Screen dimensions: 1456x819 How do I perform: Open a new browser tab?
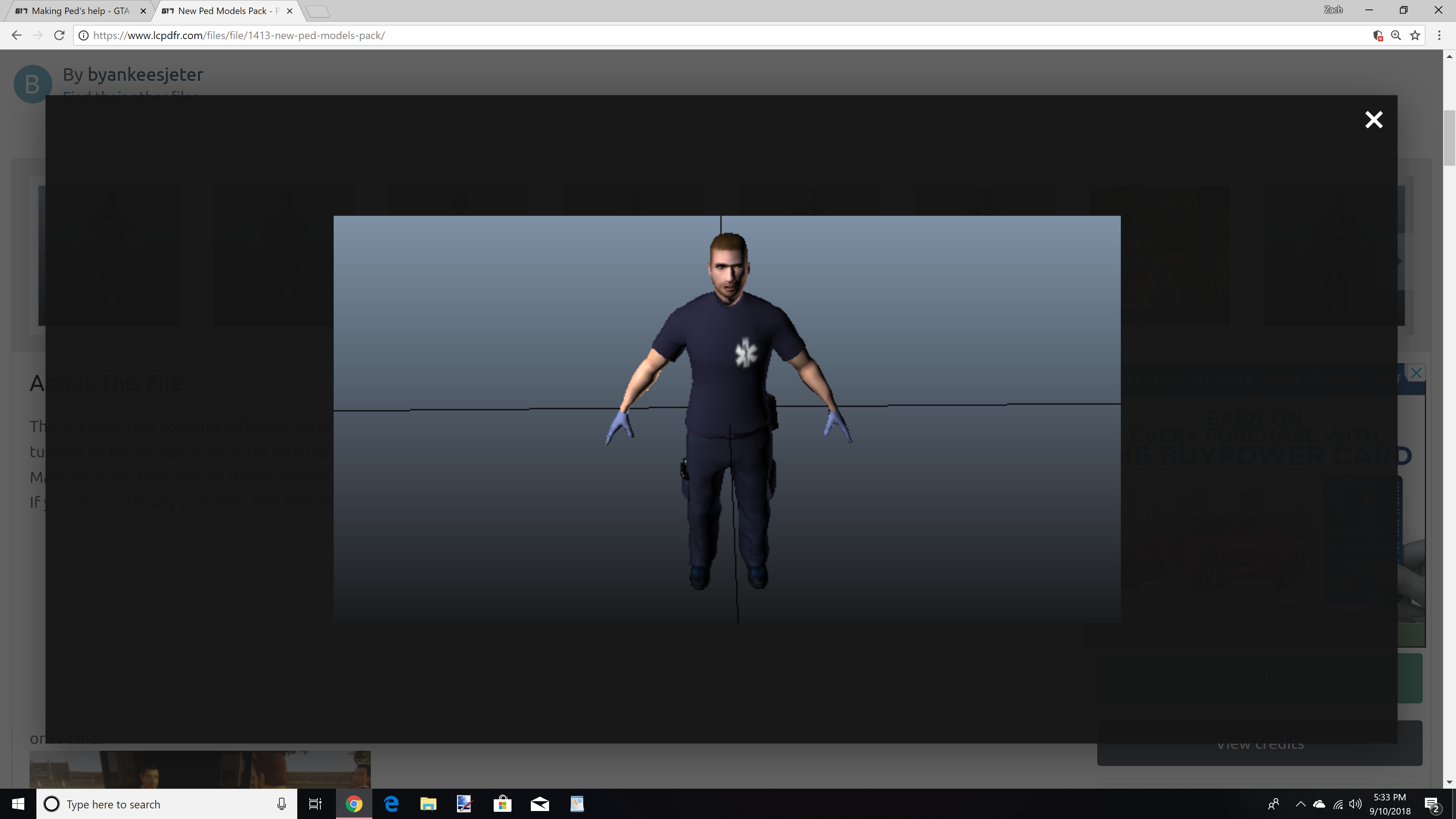coord(317,11)
